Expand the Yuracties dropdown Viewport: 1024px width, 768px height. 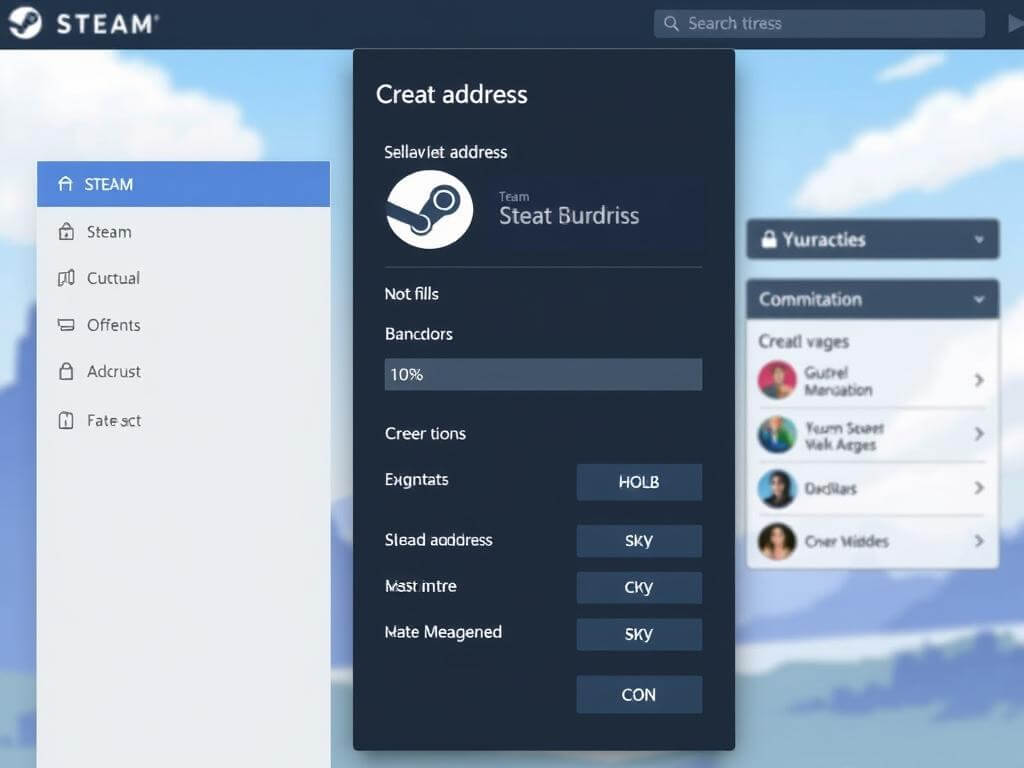(979, 240)
